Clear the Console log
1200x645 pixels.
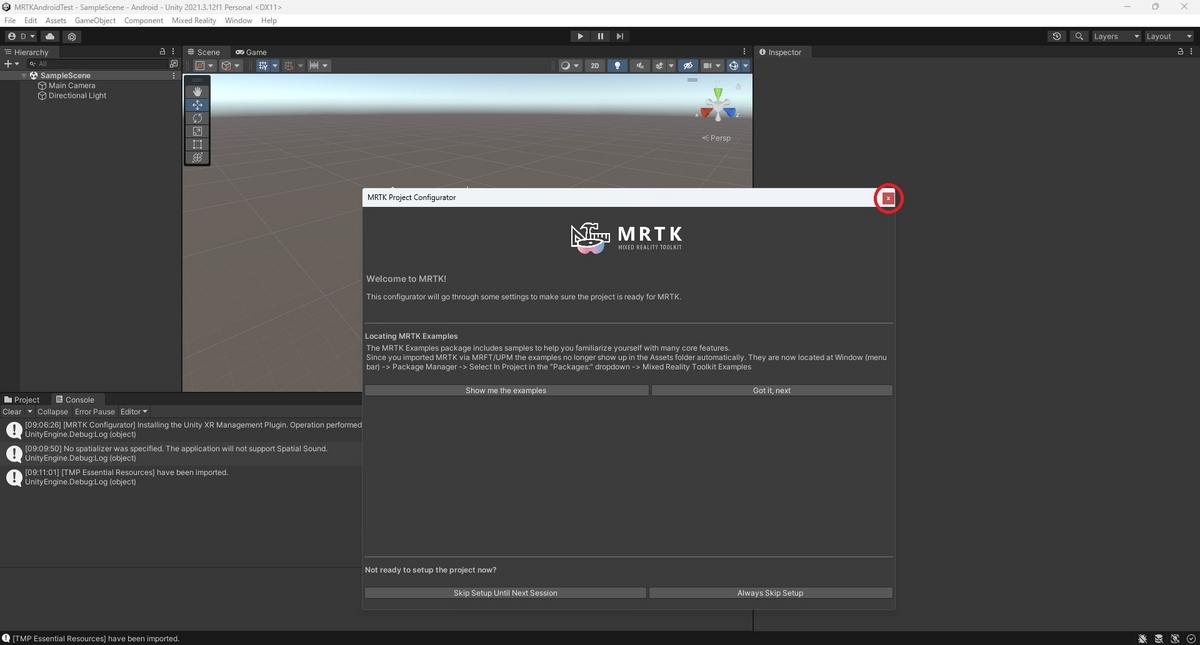(x=12, y=412)
